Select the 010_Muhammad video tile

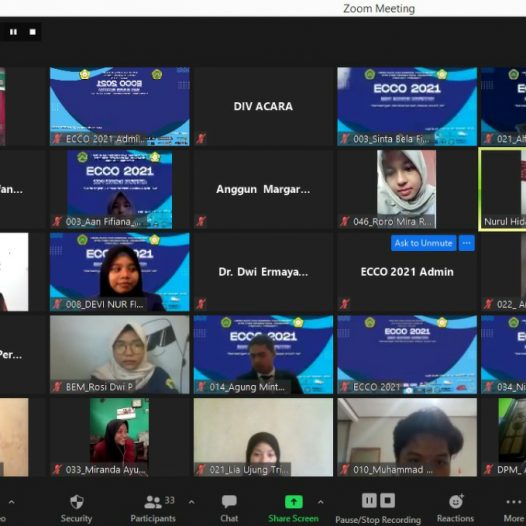tap(407, 437)
